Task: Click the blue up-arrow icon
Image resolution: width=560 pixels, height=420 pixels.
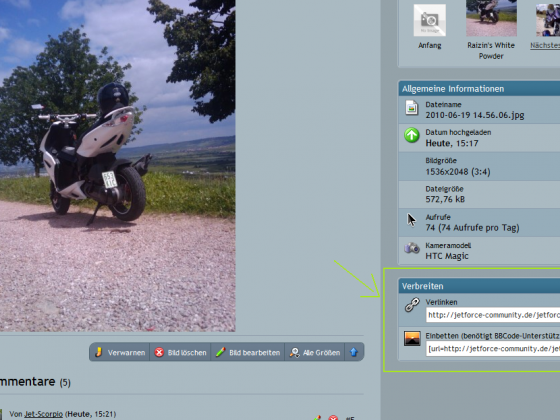Action: [354, 352]
